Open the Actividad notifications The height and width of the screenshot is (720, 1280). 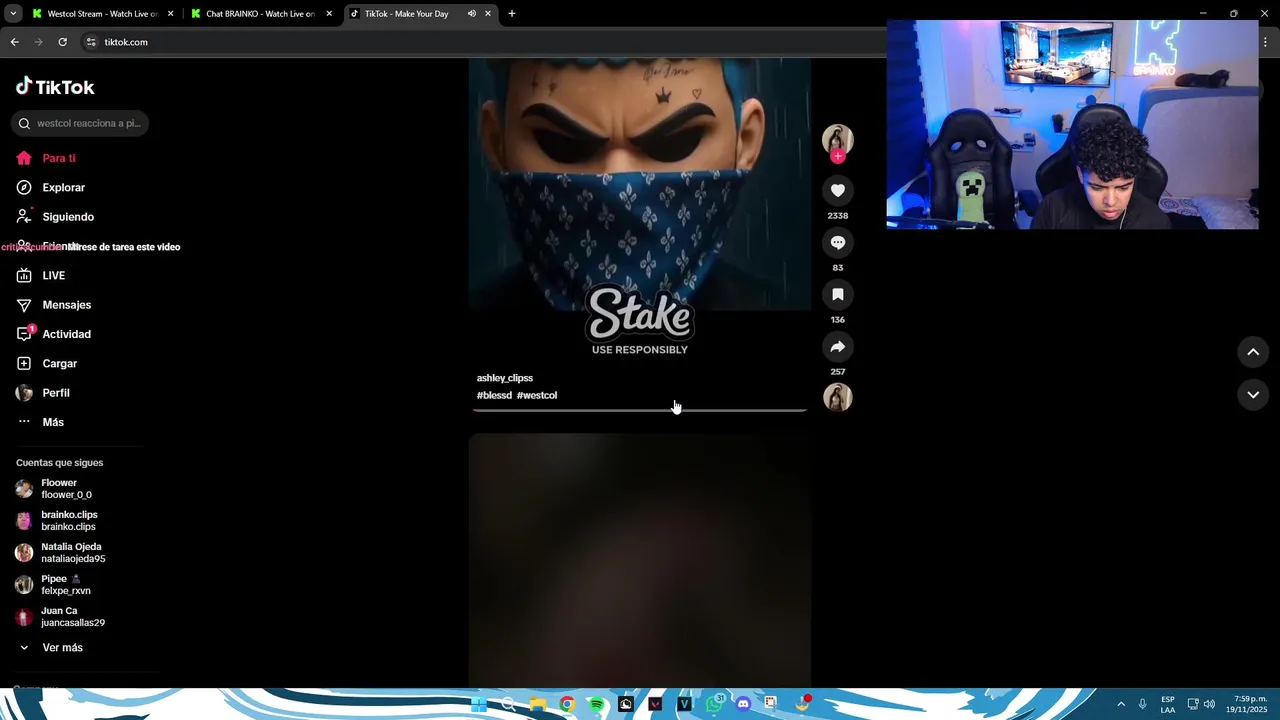(54, 334)
